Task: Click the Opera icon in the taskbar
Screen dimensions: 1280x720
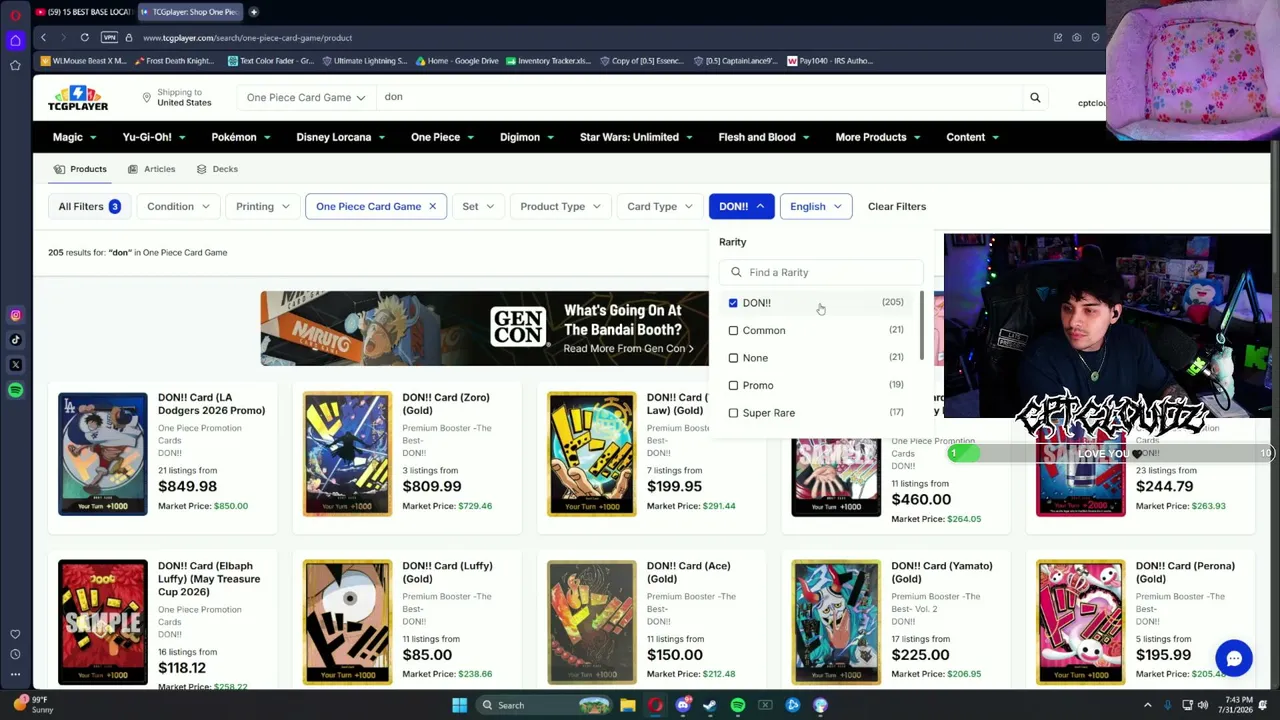Action: (x=655, y=705)
